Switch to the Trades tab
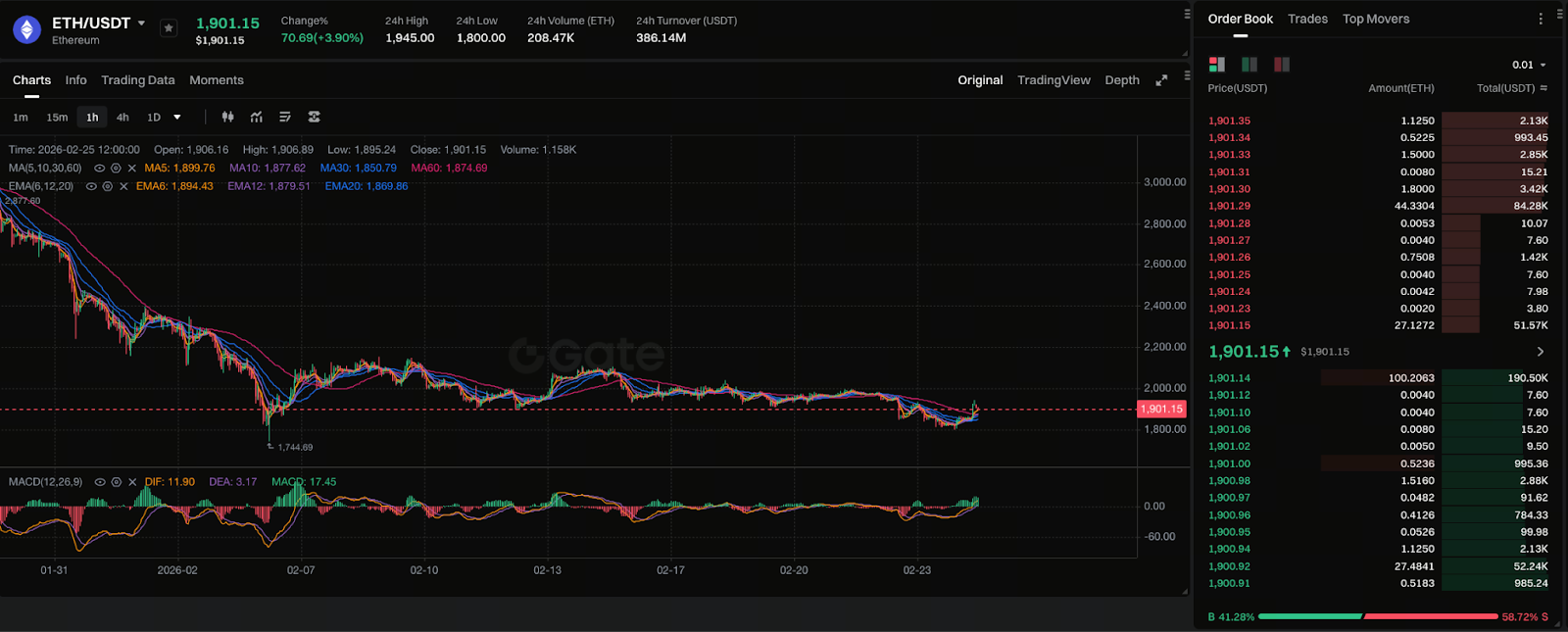 [x=1307, y=19]
